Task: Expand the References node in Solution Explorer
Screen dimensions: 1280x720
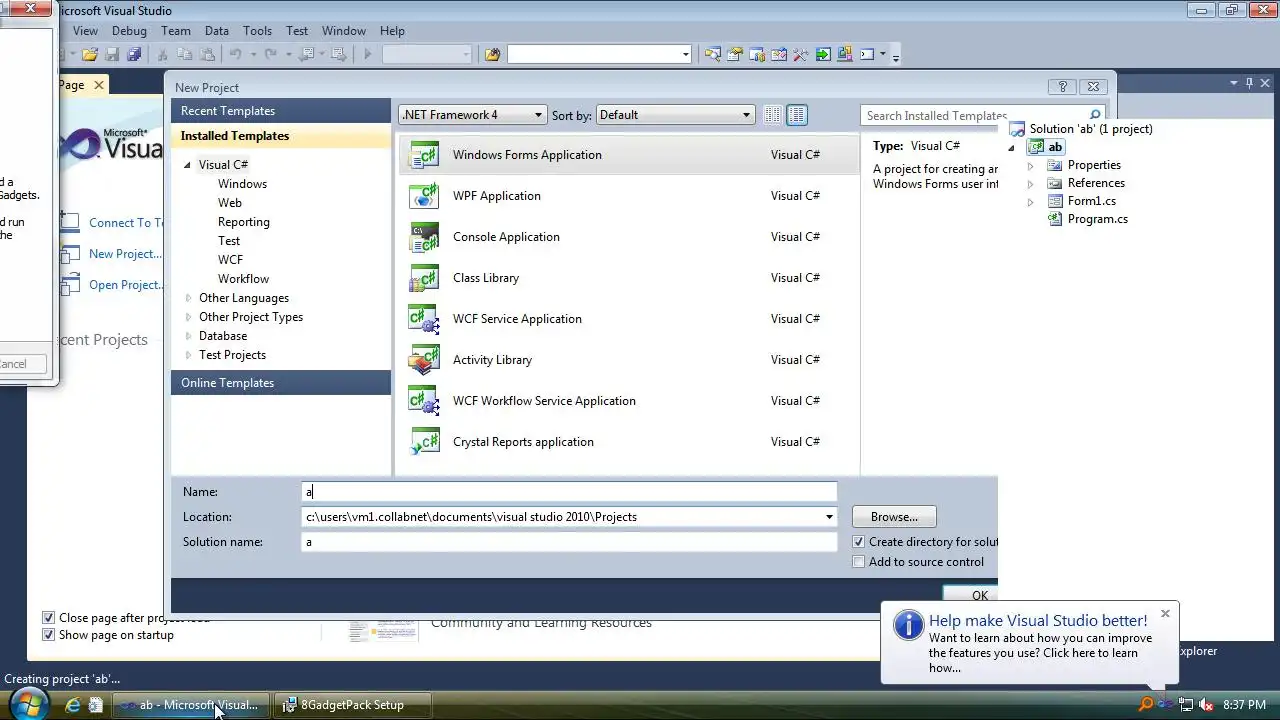Action: coord(1031,184)
